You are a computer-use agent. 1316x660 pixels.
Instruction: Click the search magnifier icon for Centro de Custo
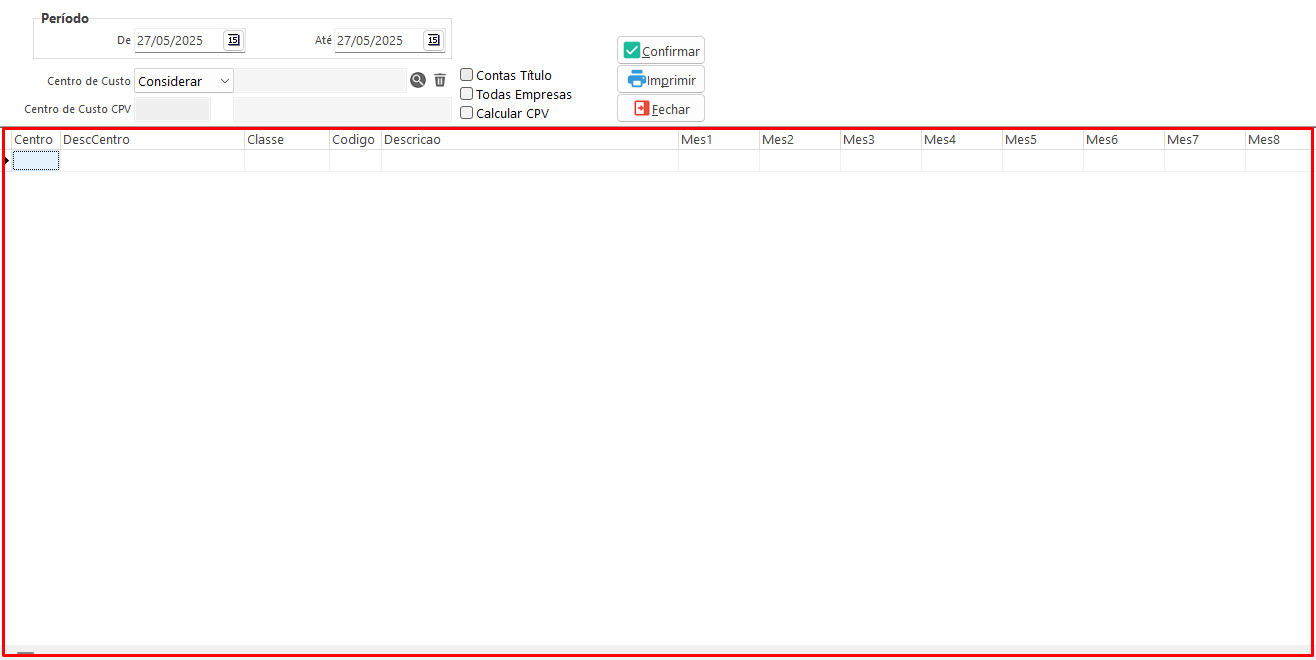point(418,80)
